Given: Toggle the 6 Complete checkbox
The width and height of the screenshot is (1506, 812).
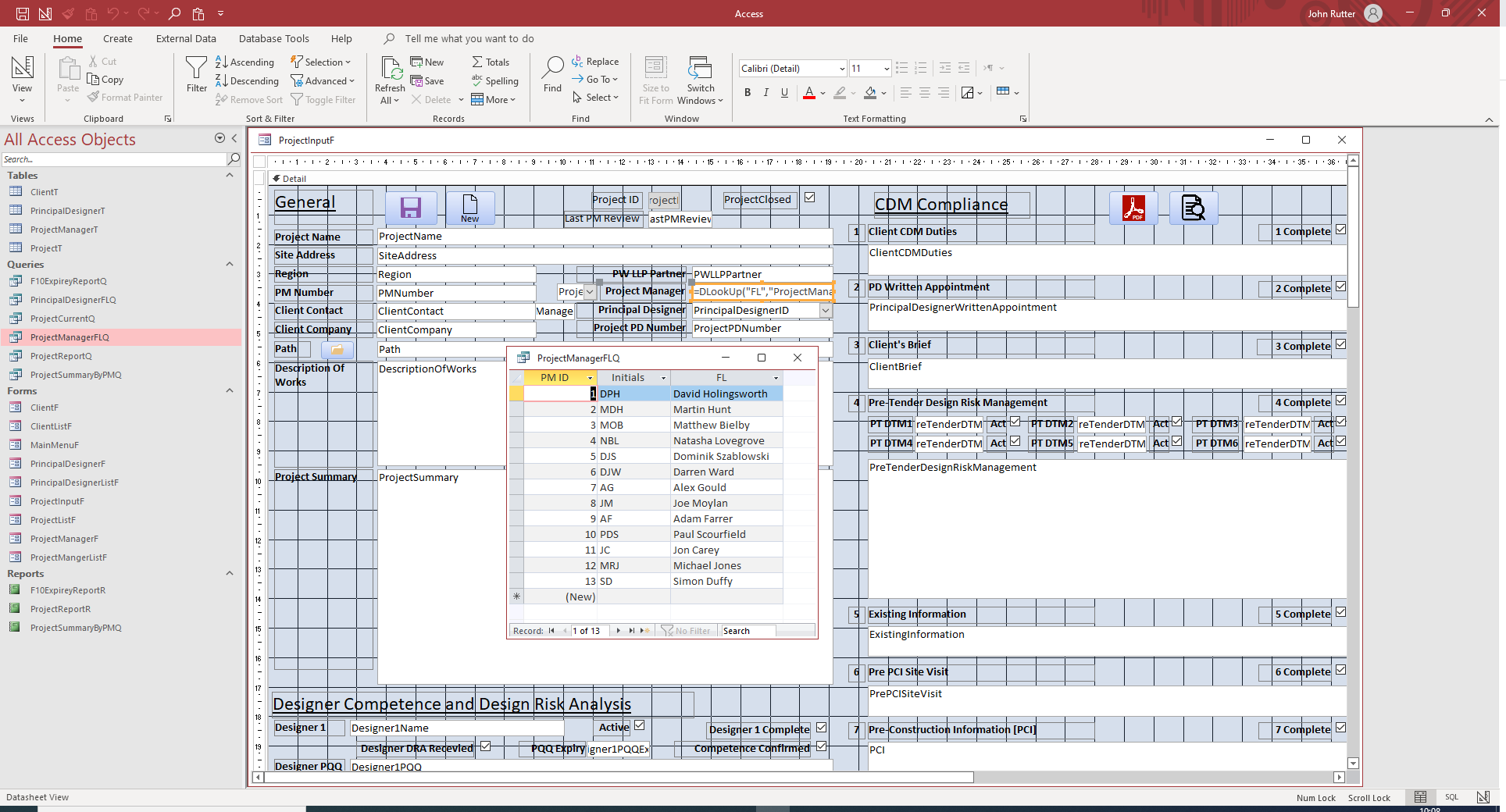Looking at the screenshot, I should tap(1341, 670).
